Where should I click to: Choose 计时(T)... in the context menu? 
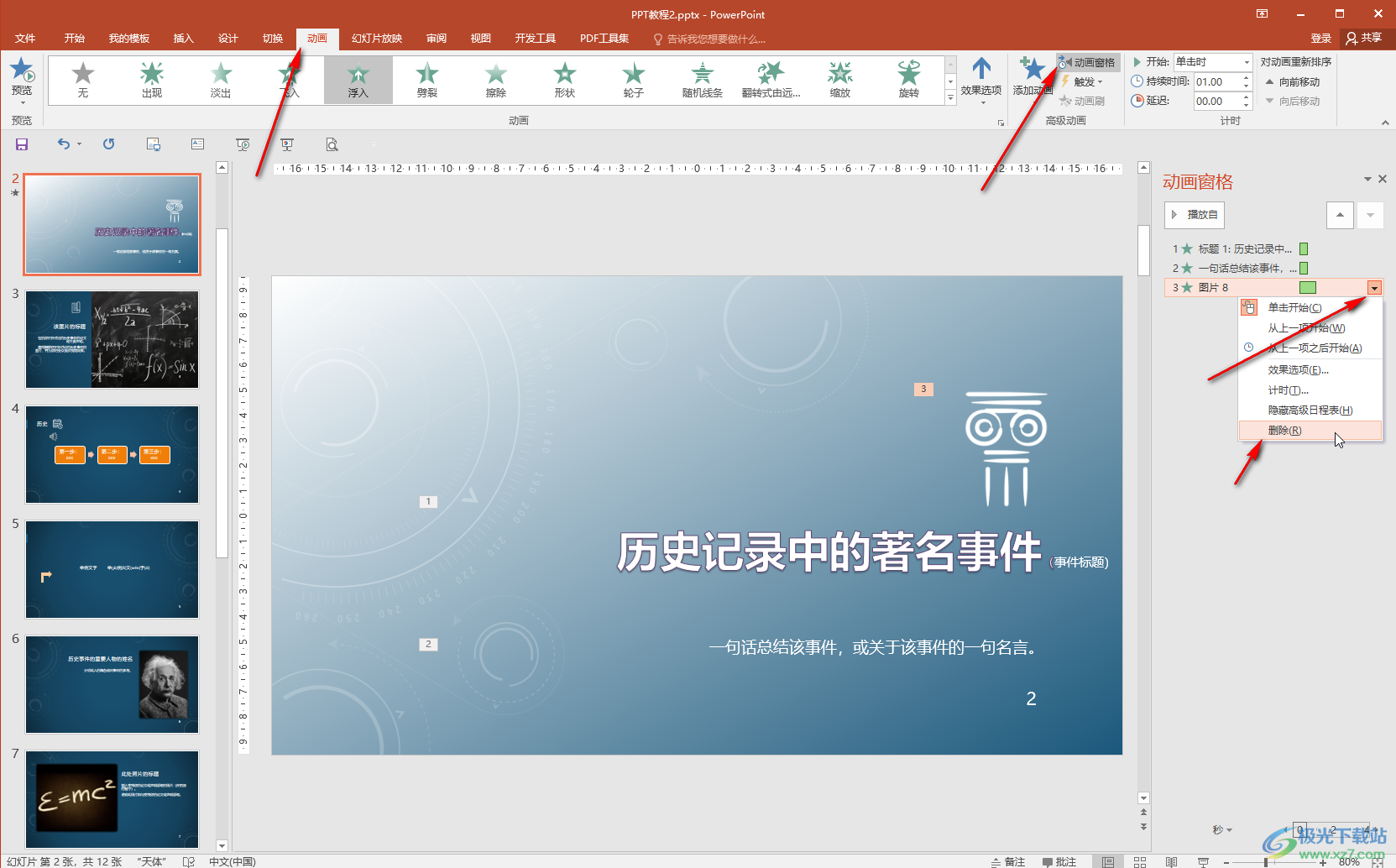[1310, 390]
